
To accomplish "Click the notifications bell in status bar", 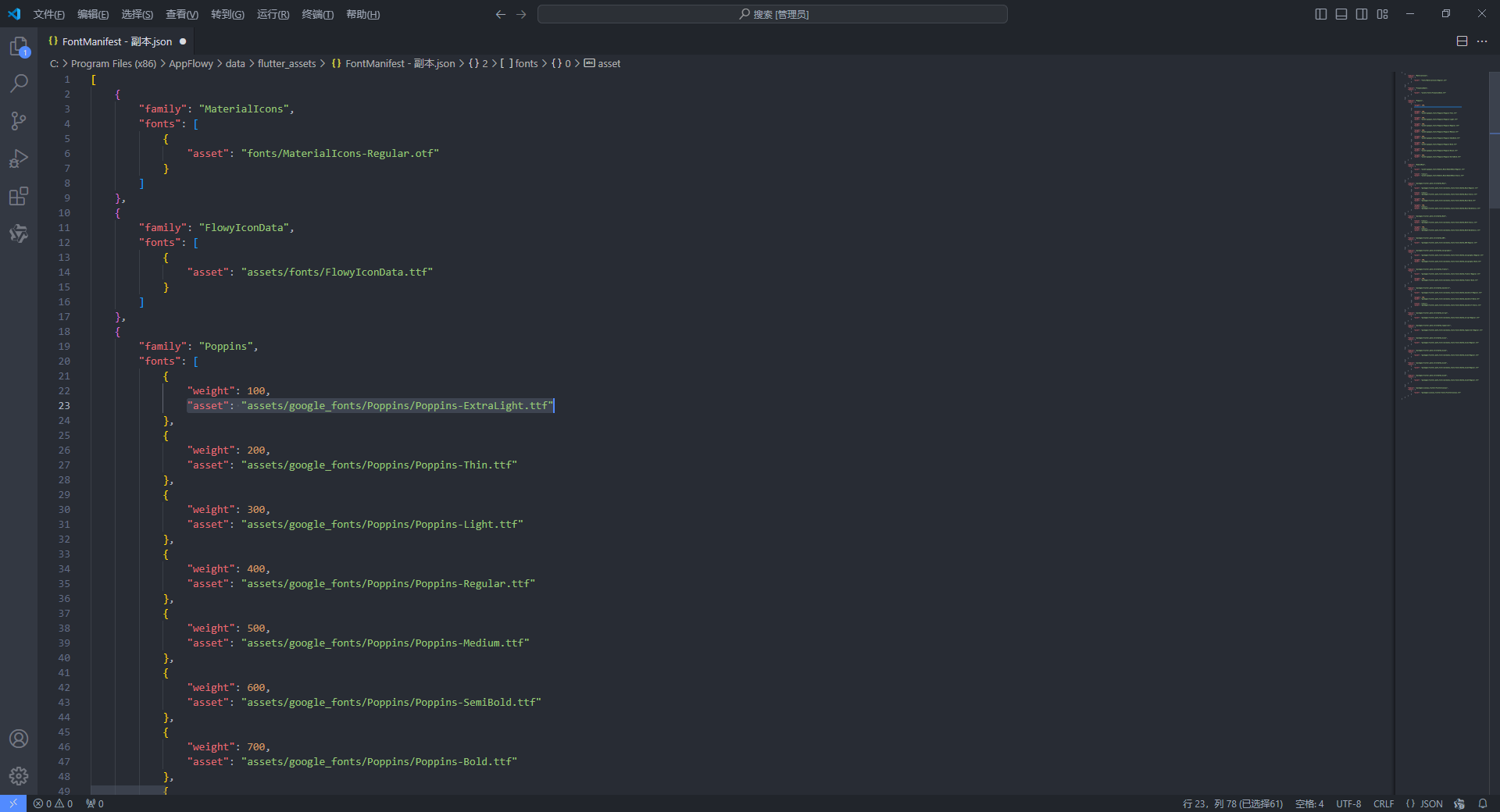I will pyautogui.click(x=1482, y=803).
